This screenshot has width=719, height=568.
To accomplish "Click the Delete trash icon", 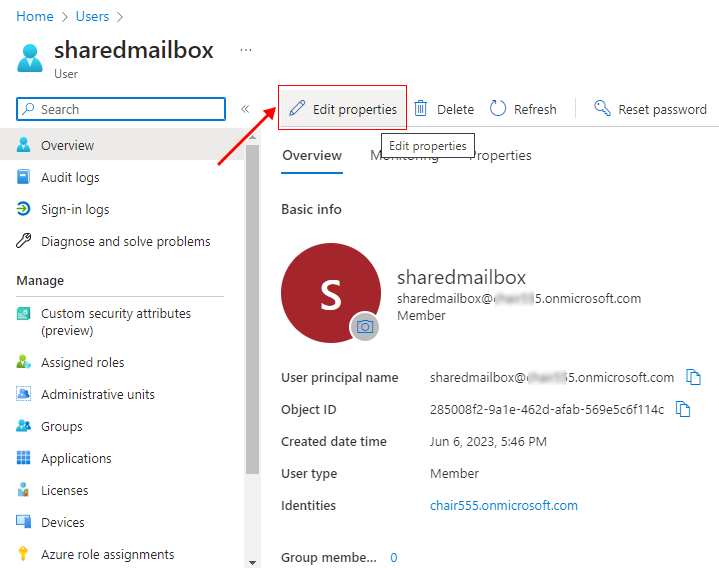I will pyautogui.click(x=422, y=109).
